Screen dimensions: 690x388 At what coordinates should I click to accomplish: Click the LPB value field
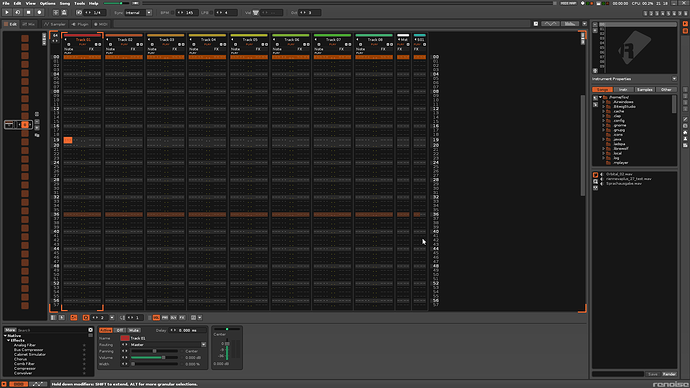point(226,13)
